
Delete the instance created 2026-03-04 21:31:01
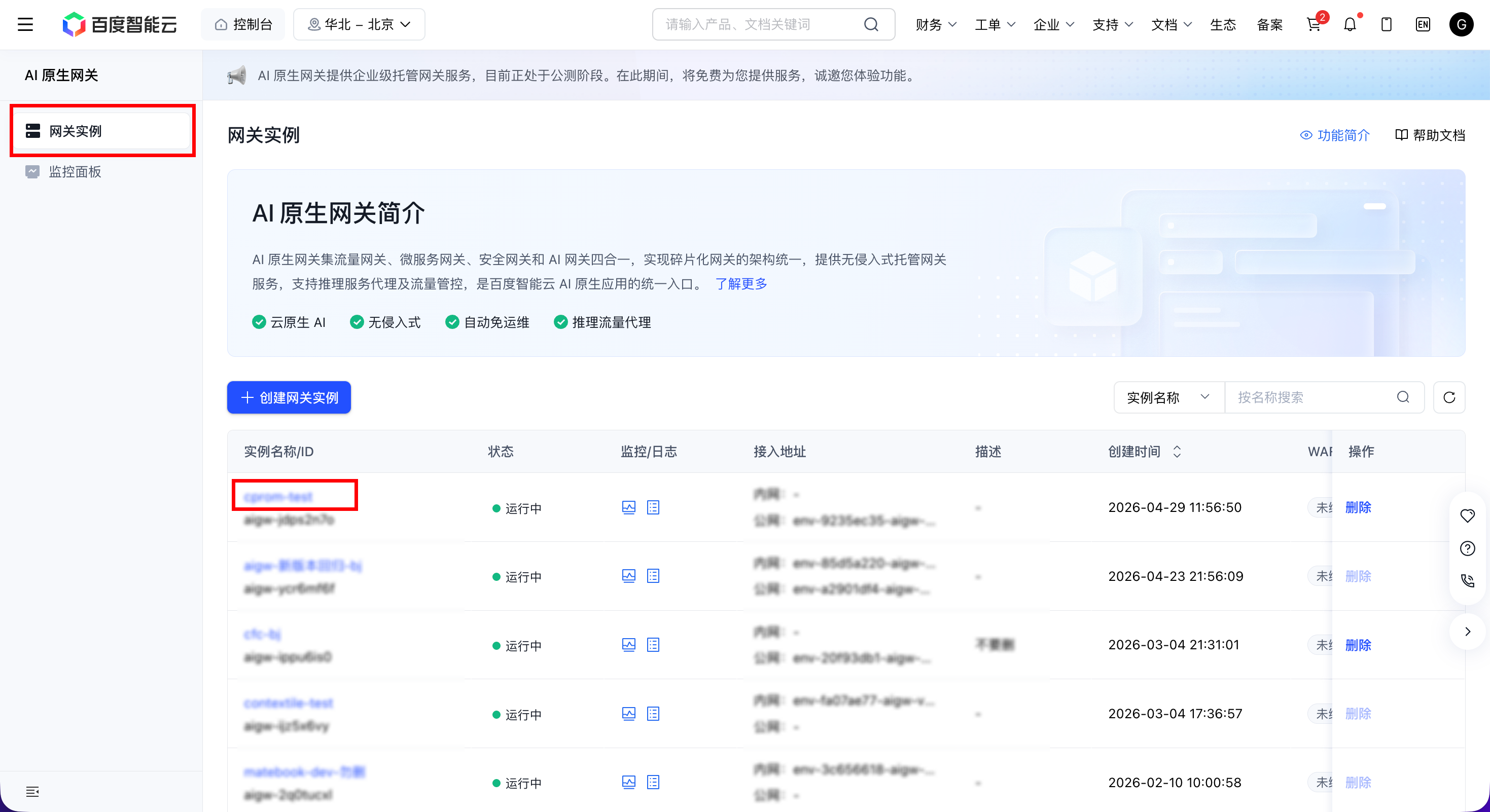(x=1358, y=645)
